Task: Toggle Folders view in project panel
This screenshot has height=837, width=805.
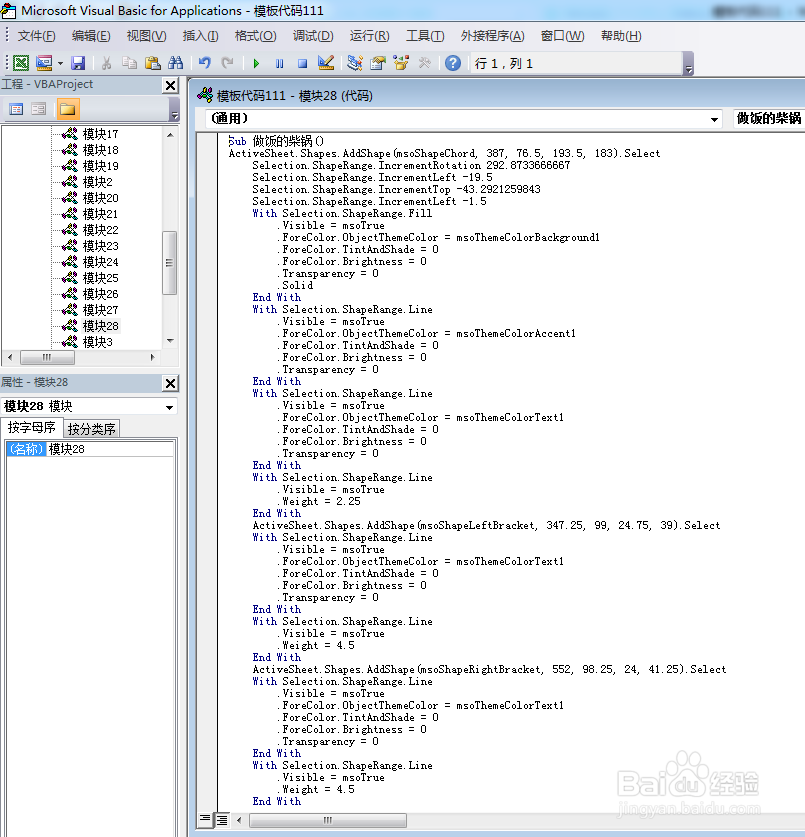Action: pos(68,109)
